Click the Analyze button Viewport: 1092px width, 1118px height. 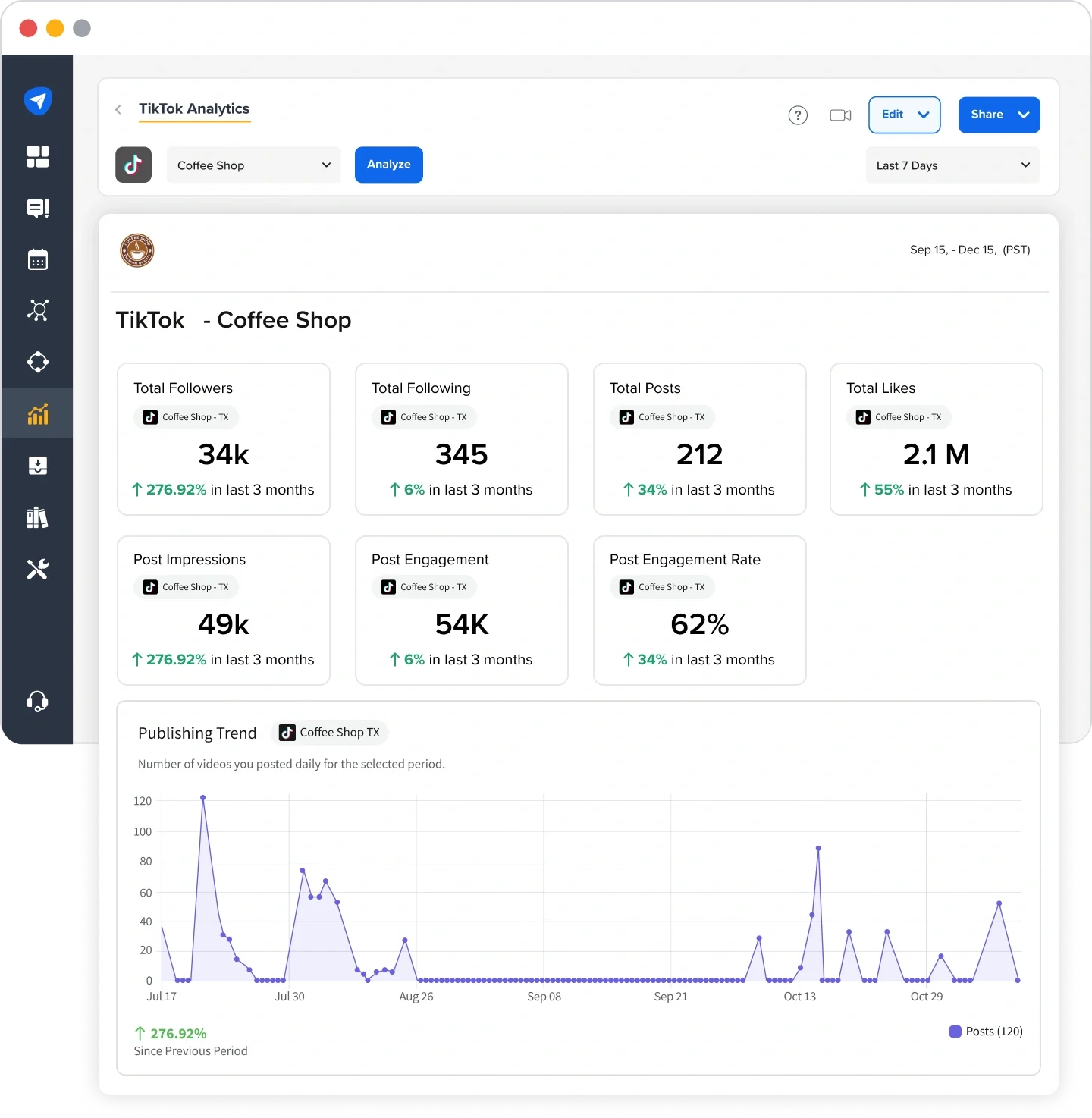click(388, 165)
